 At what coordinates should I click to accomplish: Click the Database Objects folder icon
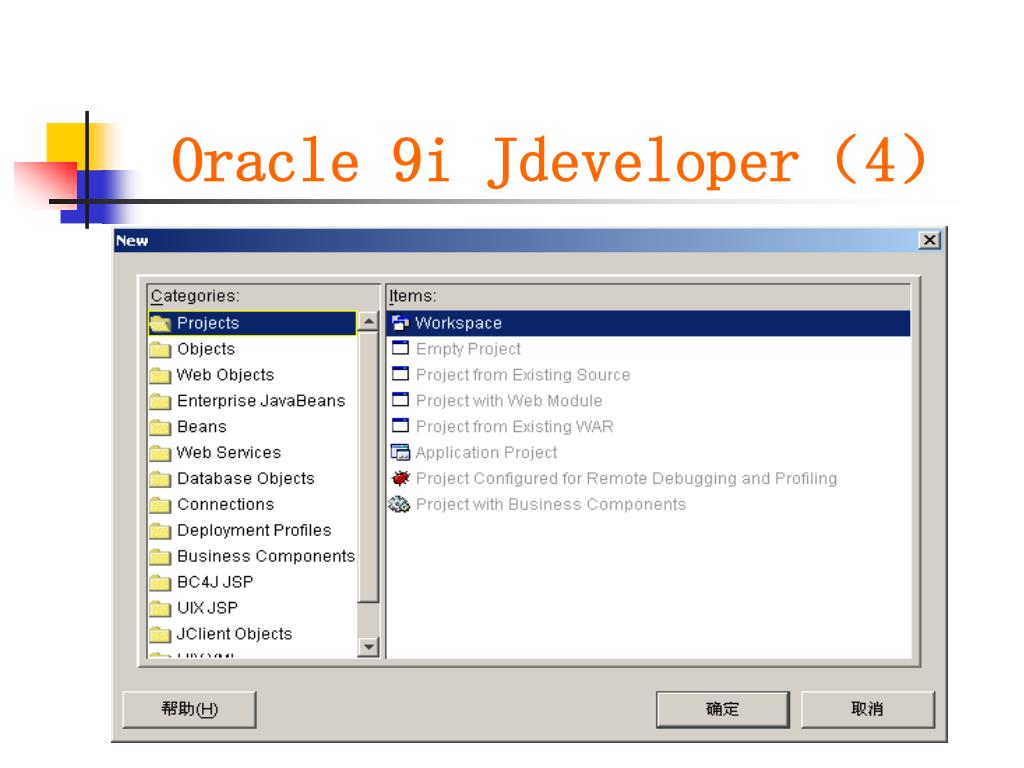(160, 479)
